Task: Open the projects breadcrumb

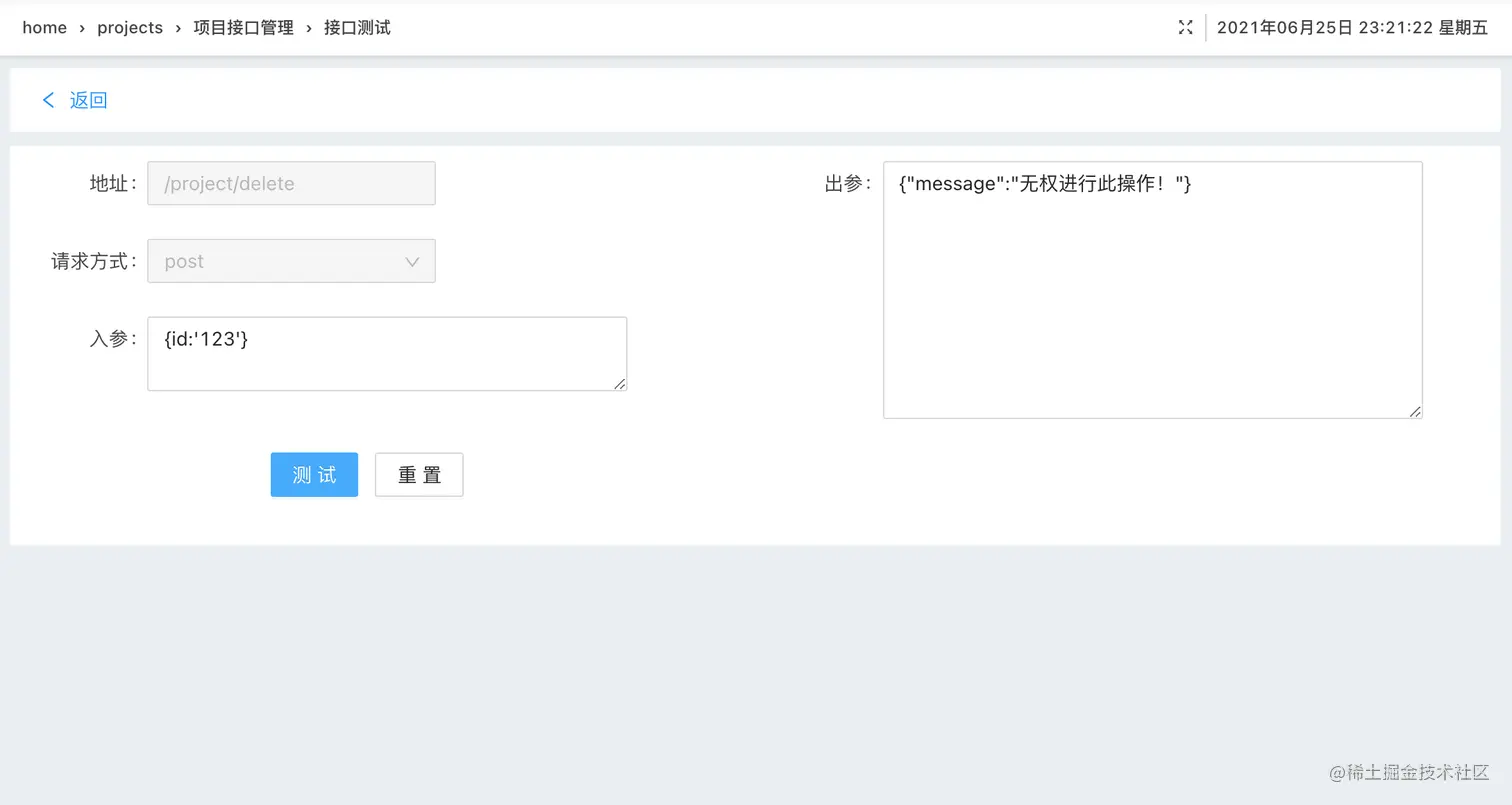Action: pos(130,28)
